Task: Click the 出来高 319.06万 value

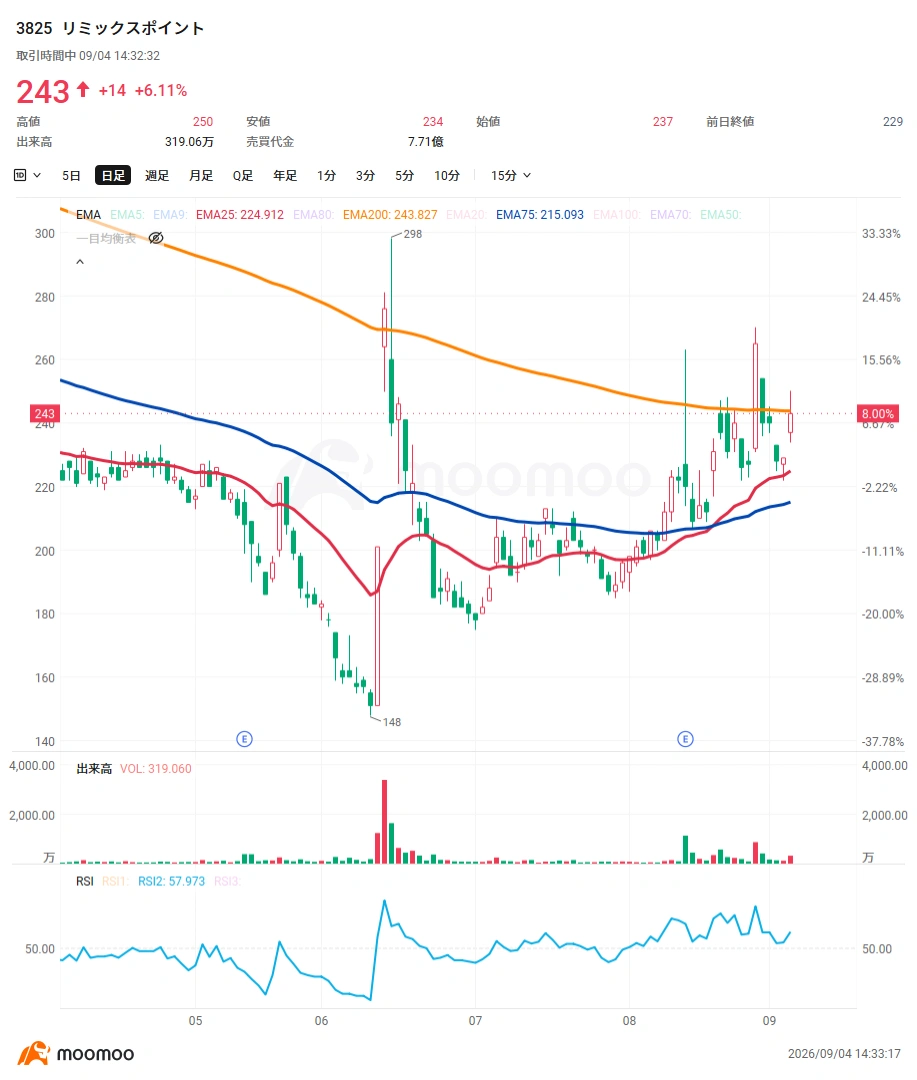Action: [x=189, y=142]
